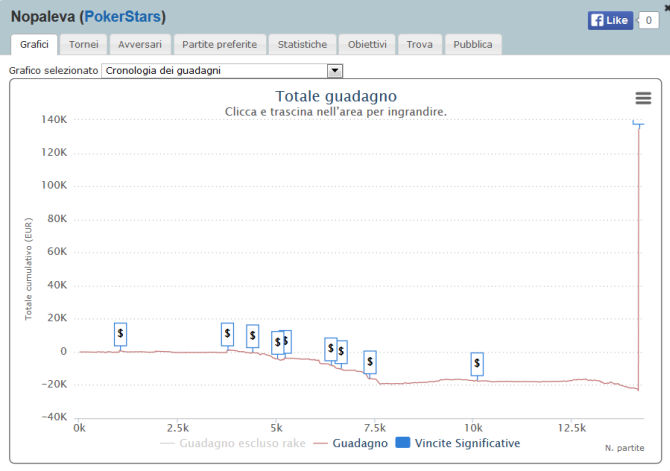670x471 pixels.
Task: Click the $ win marker near 3.7k games
Action: pos(227,334)
